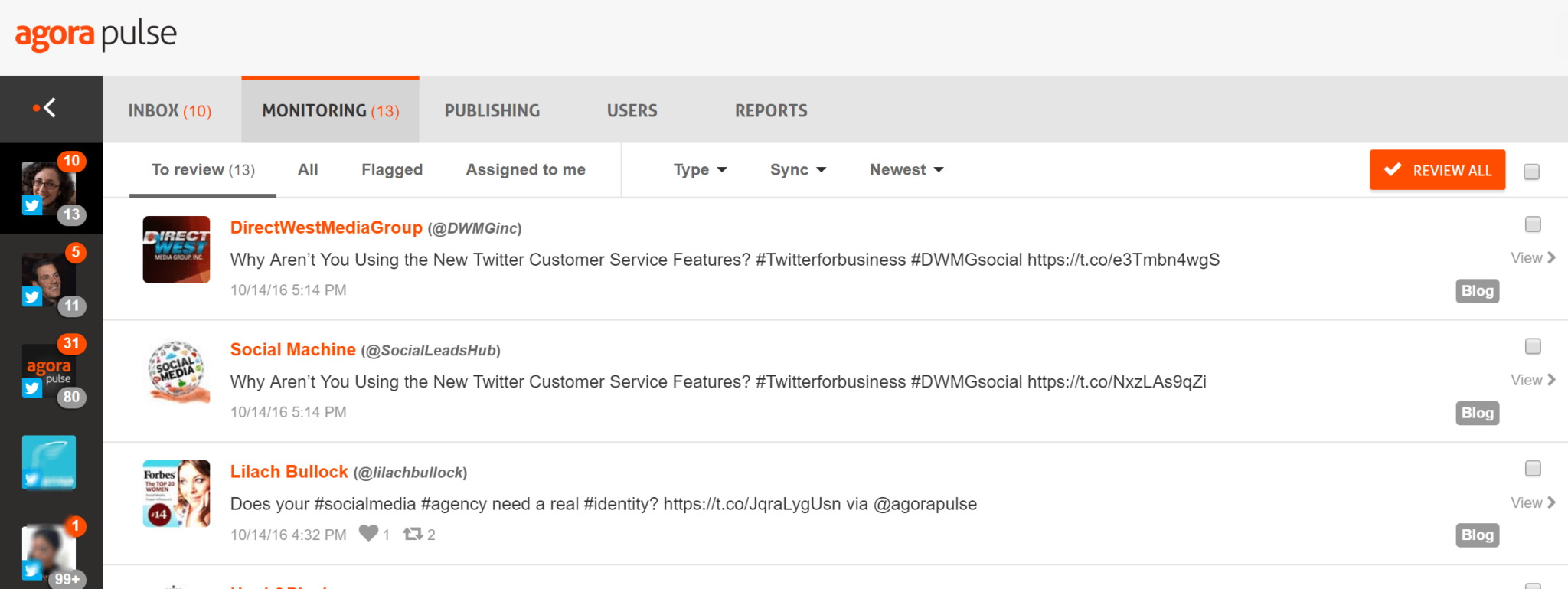
Task: Select the Flagged filter tab
Action: click(x=392, y=170)
